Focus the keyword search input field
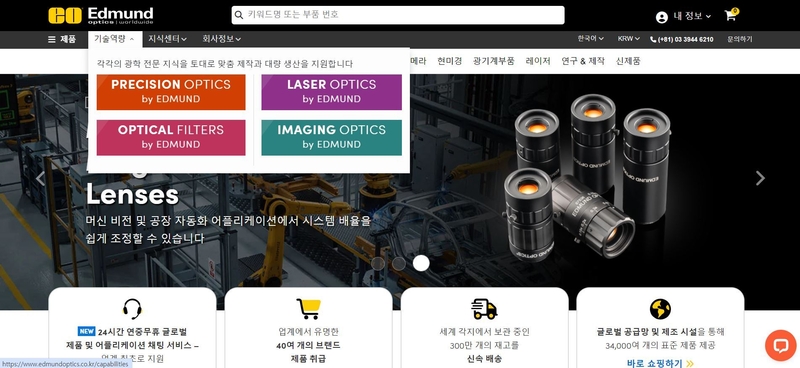This screenshot has height=368, width=800. (398, 15)
